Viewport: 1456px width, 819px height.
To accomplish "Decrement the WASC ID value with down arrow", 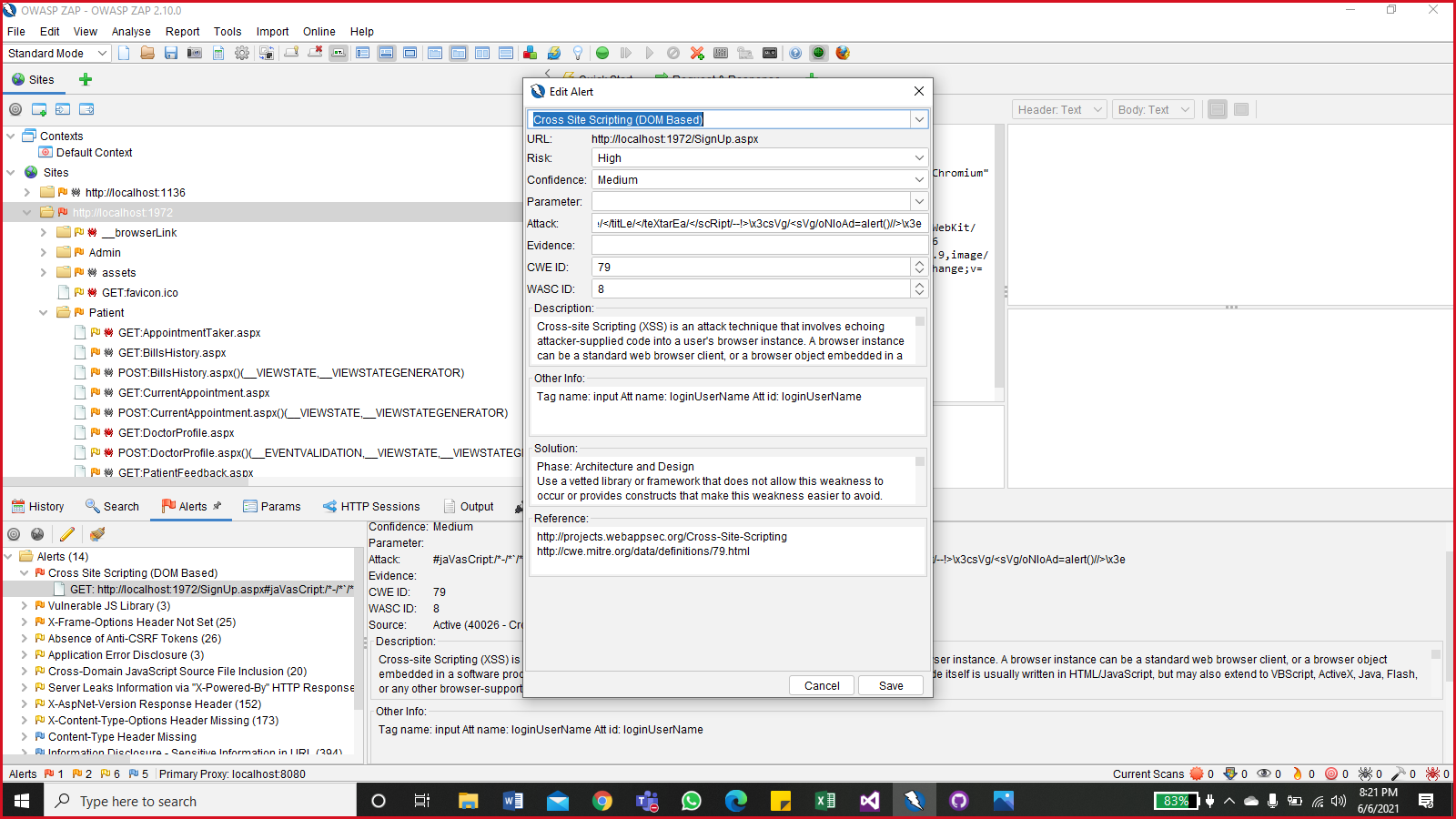I will click(x=919, y=293).
